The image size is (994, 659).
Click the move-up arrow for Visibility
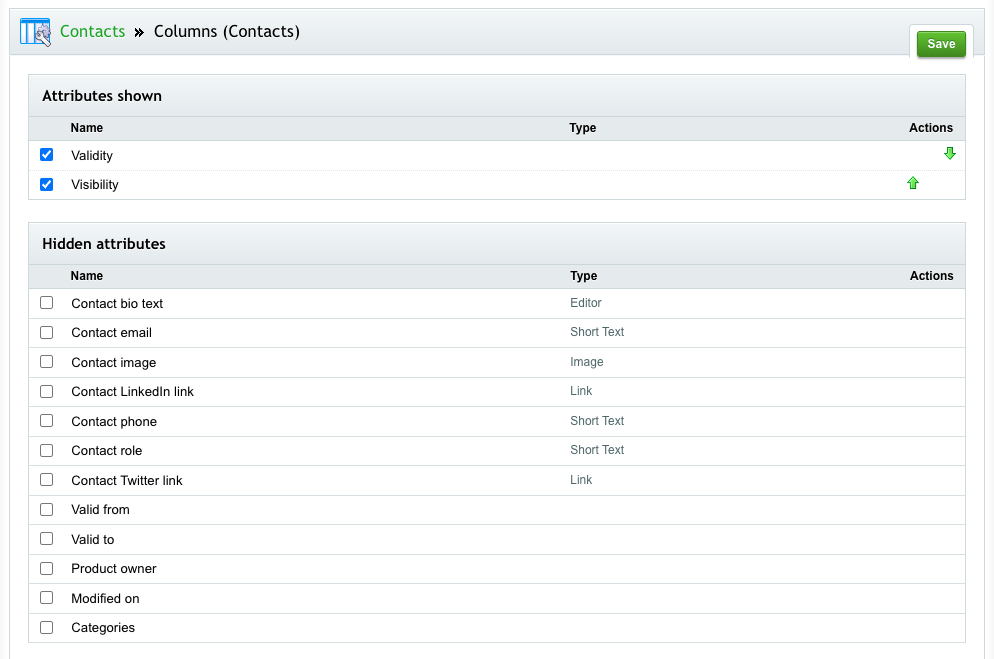[913, 183]
